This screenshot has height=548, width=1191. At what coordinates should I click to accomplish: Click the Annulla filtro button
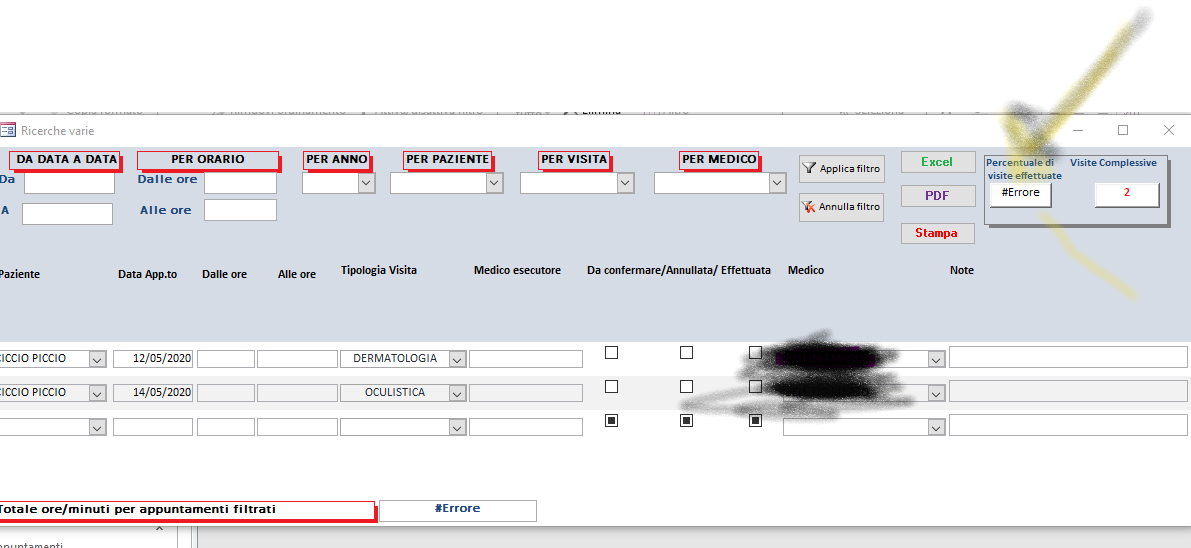[x=842, y=207]
